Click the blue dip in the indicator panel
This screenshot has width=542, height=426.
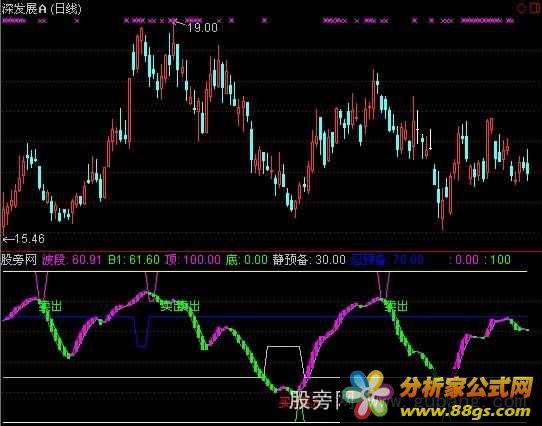tap(142, 331)
